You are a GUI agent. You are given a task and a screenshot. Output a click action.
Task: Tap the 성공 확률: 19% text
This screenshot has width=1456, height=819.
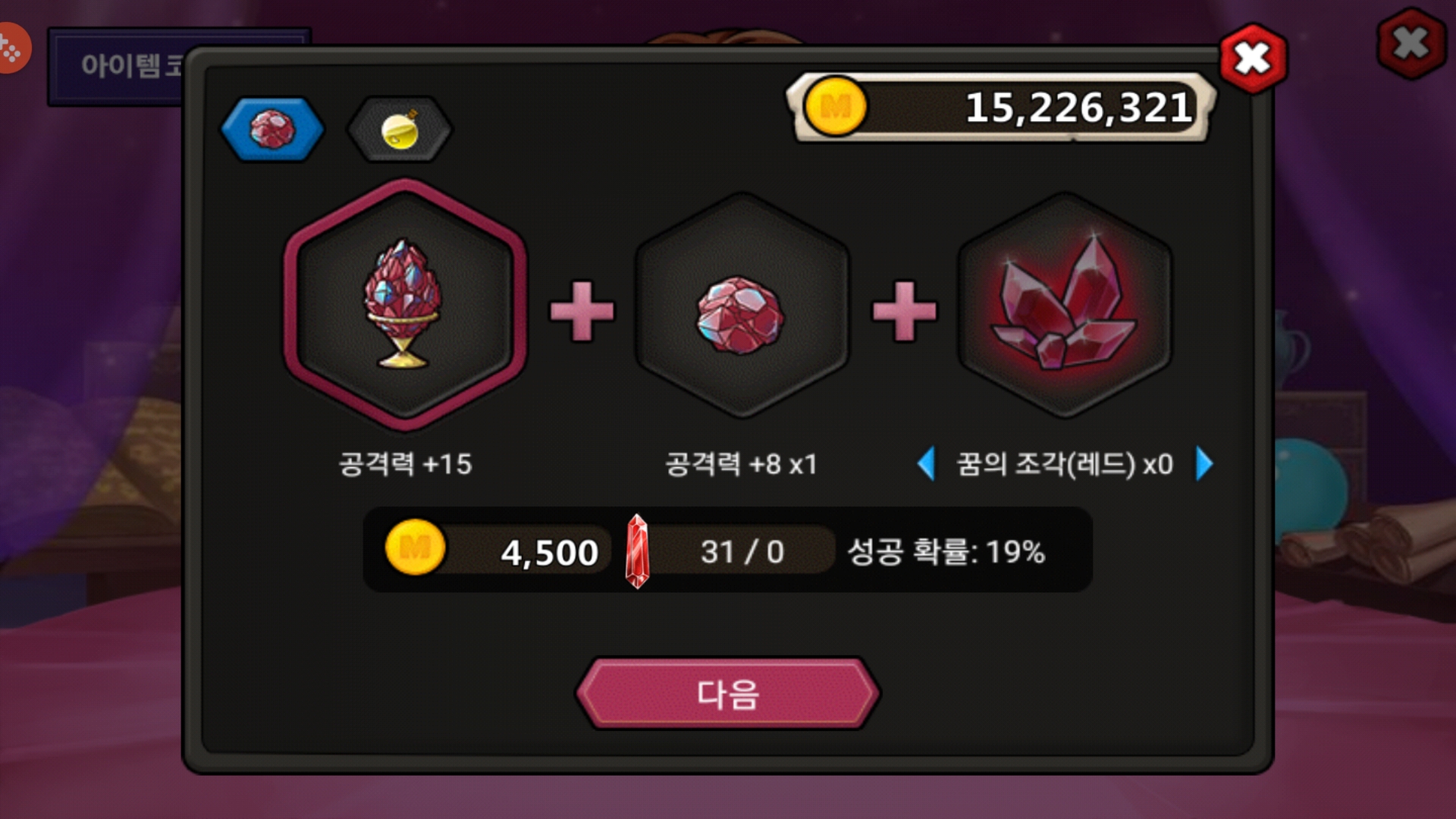pos(946,552)
